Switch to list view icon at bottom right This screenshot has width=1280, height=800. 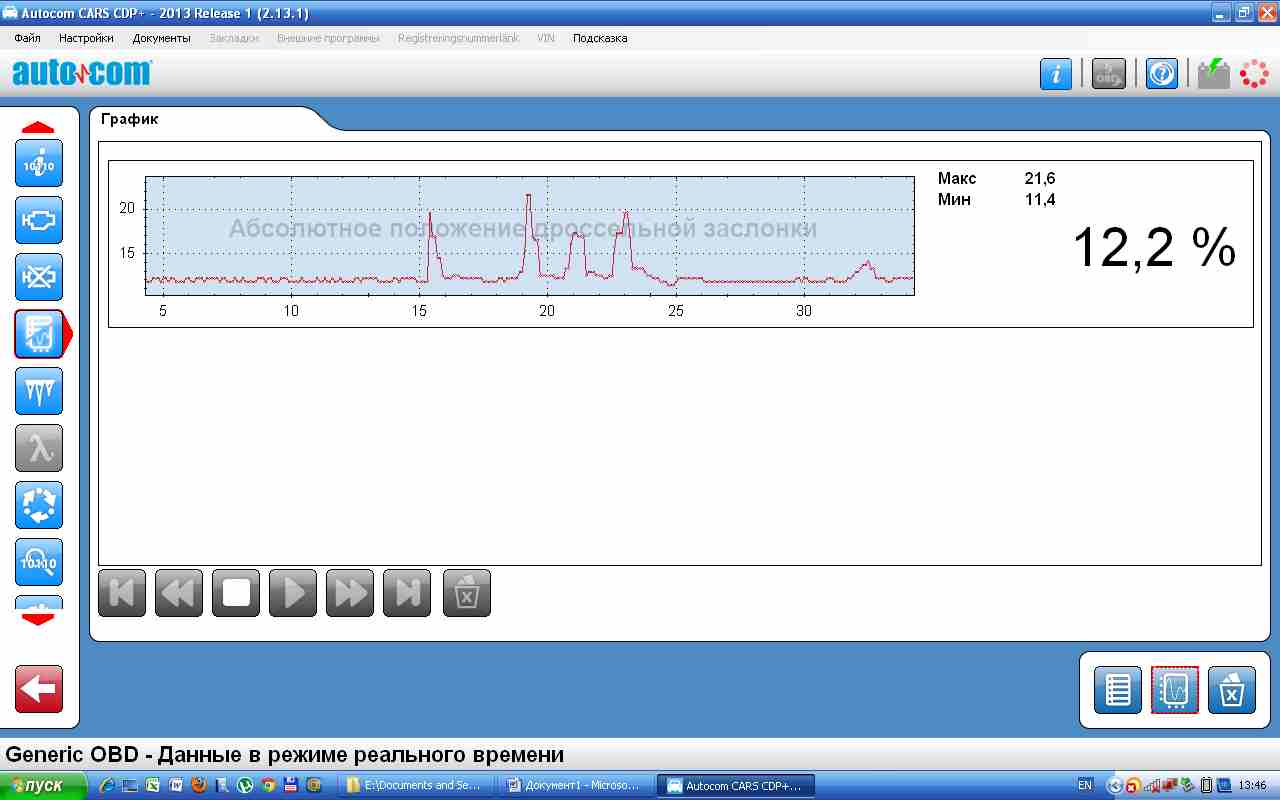pyautogui.click(x=1117, y=690)
